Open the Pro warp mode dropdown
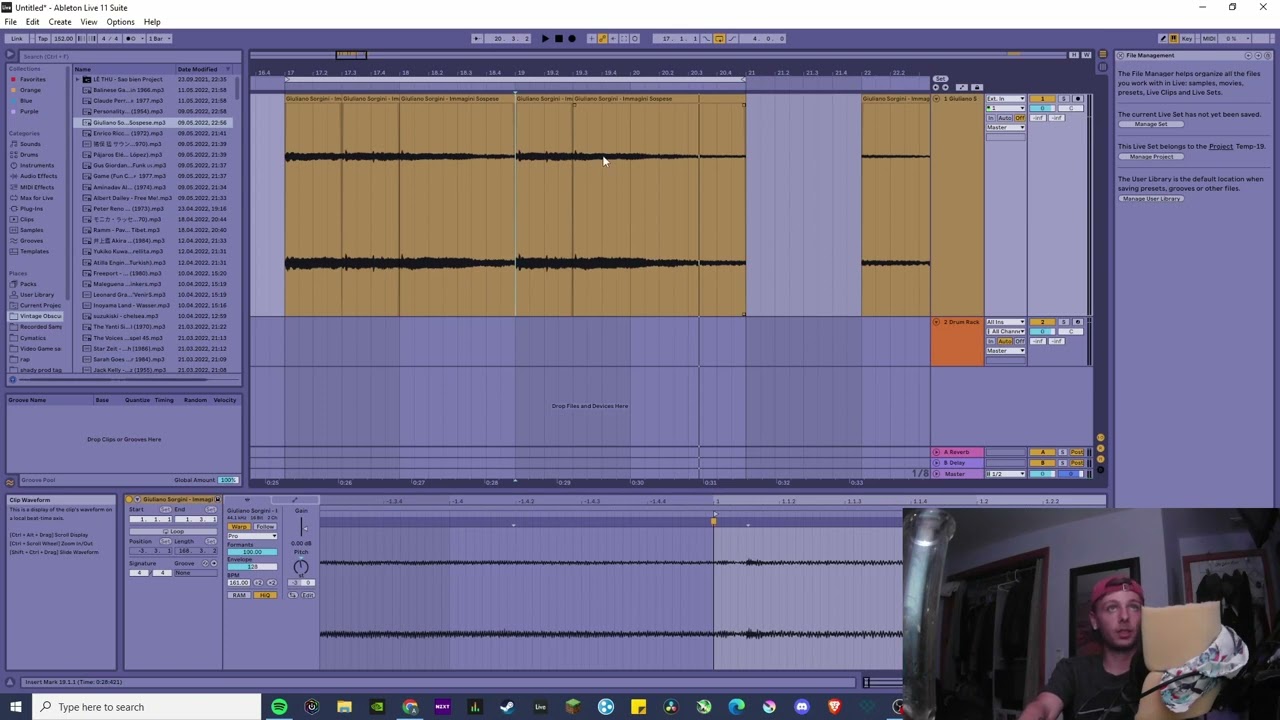 tap(252, 536)
